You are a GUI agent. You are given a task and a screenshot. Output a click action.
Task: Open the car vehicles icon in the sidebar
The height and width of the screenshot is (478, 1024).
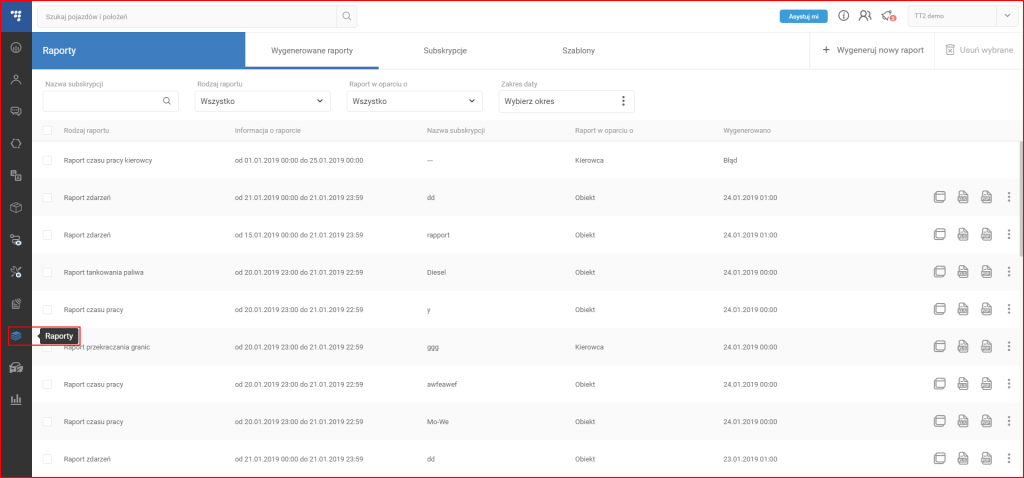[16, 368]
